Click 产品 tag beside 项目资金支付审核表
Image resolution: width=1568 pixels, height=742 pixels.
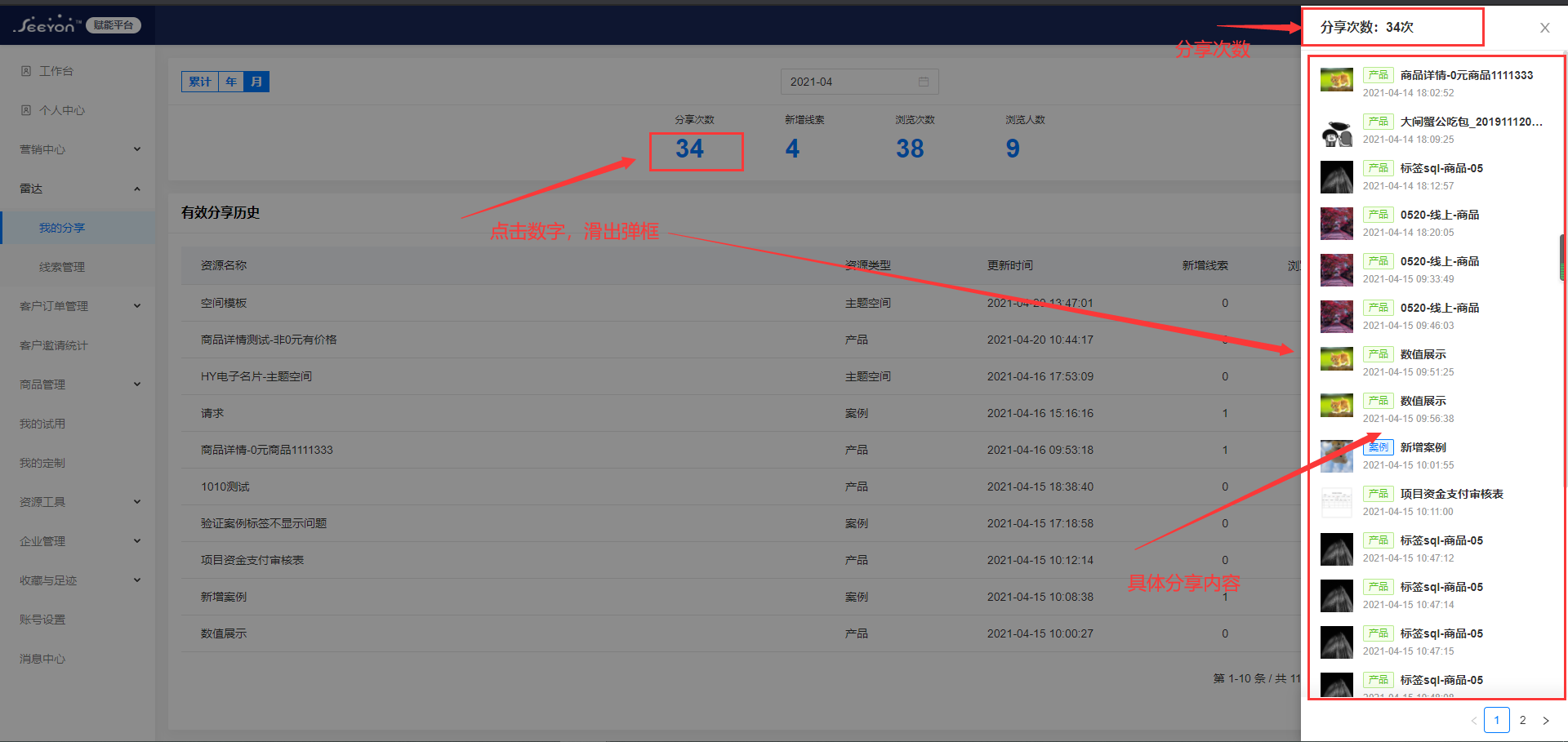click(1379, 494)
